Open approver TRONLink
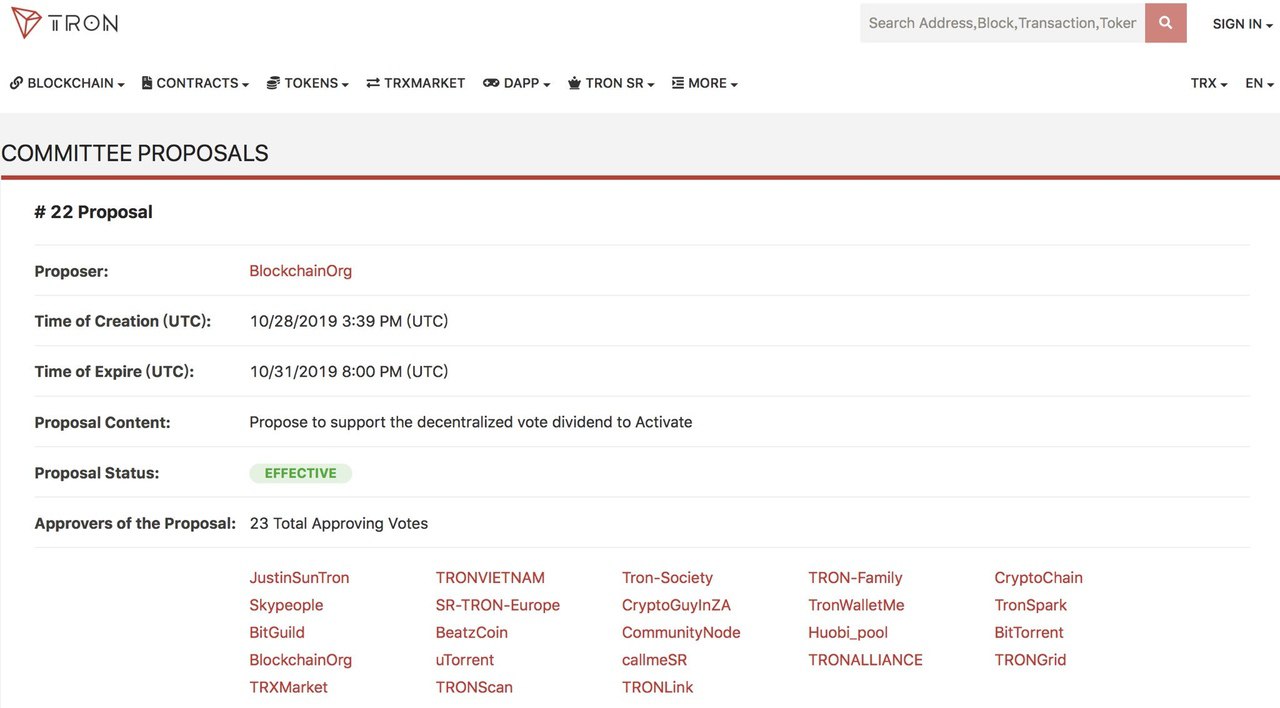The width and height of the screenshot is (1280, 708). click(x=657, y=687)
